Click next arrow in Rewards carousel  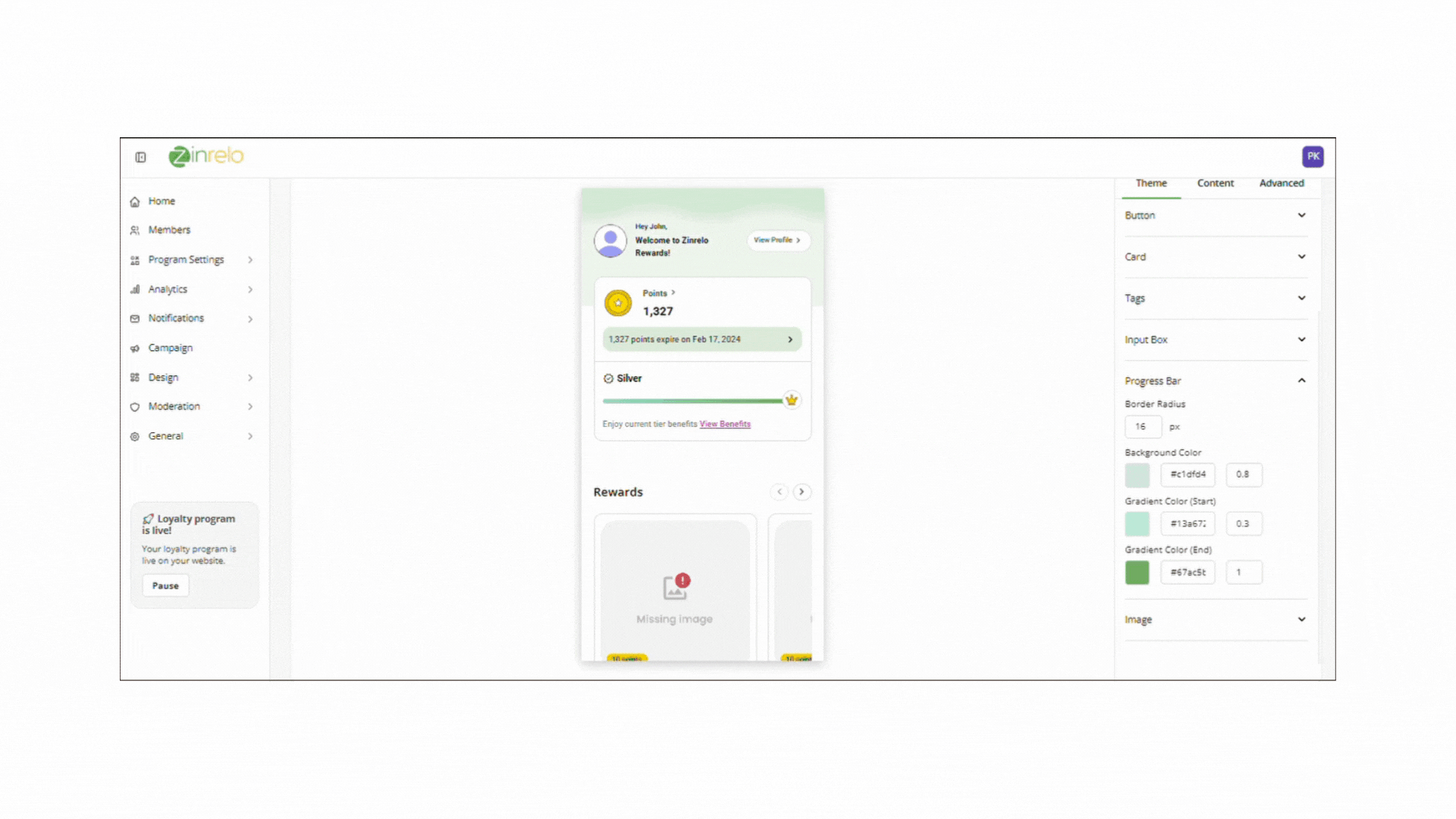click(802, 491)
